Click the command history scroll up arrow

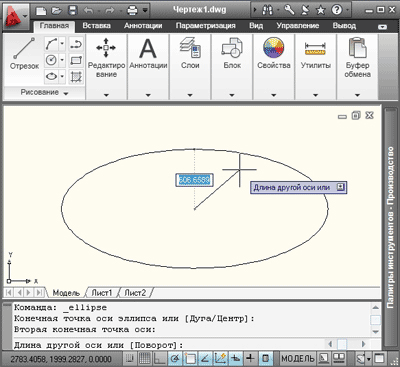point(376,307)
